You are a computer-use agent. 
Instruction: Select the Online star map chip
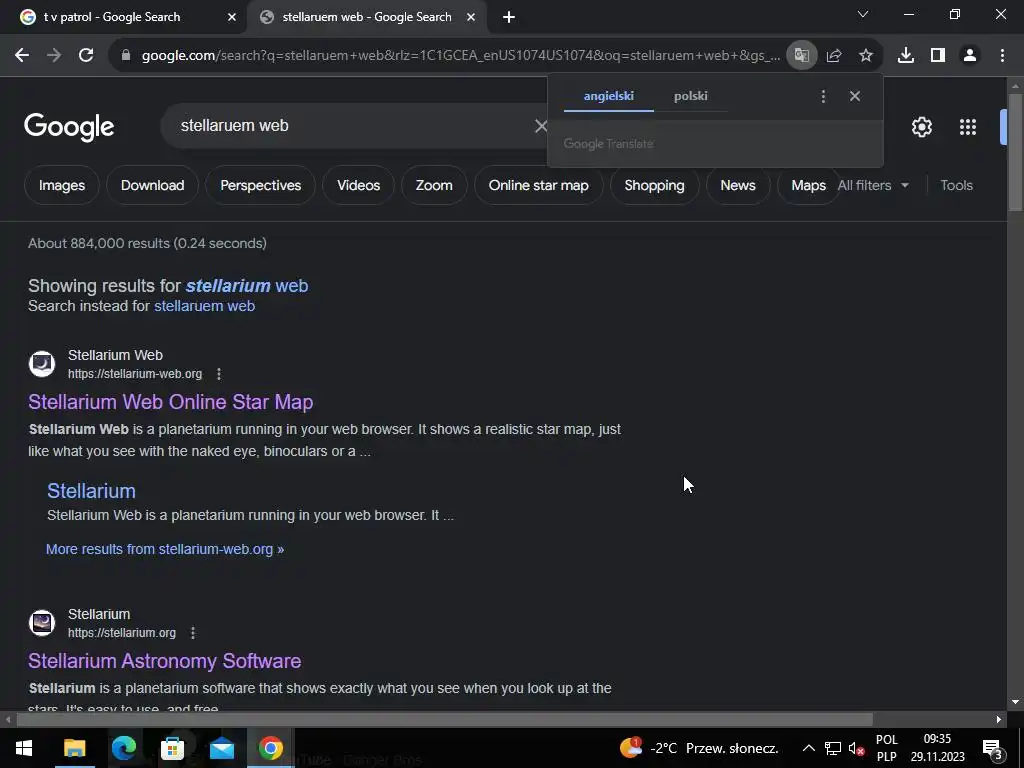pos(538,185)
